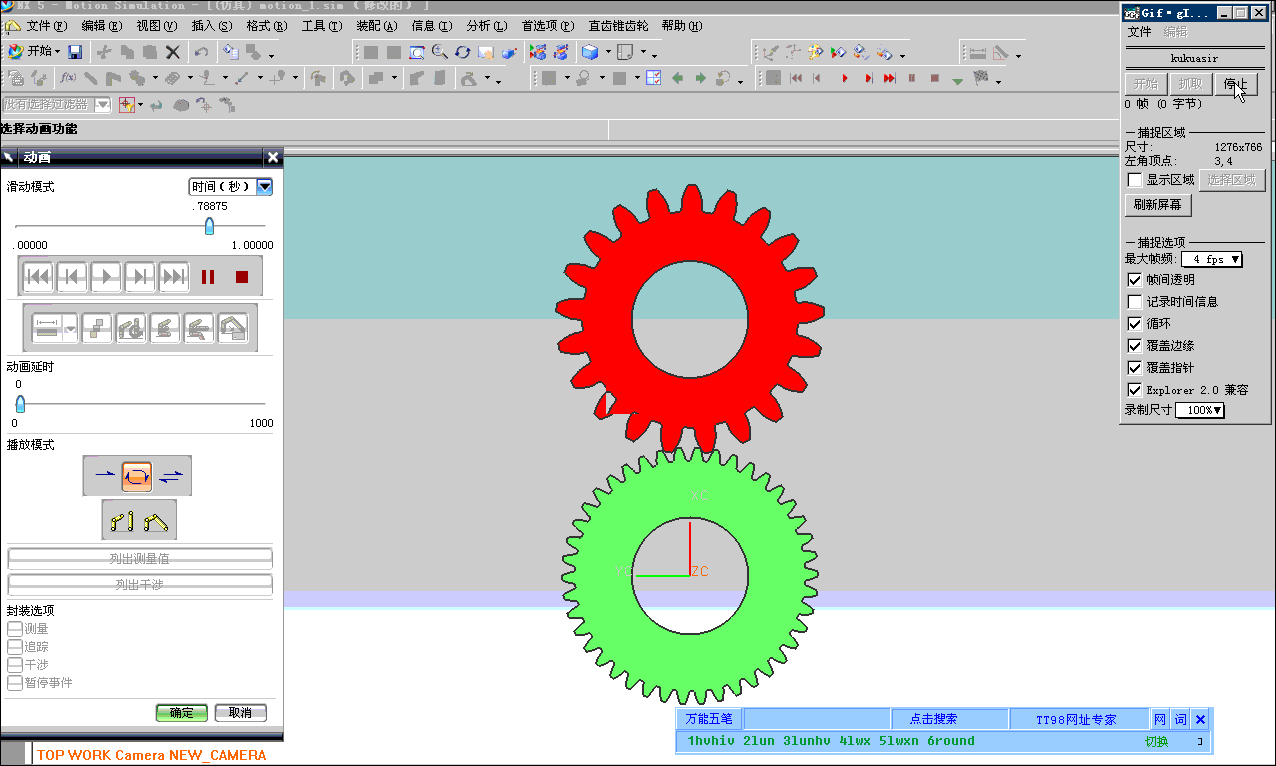The image size is (1276, 766).
Task: Expand rendering style dropdown arrow beside cube
Action: [607, 54]
